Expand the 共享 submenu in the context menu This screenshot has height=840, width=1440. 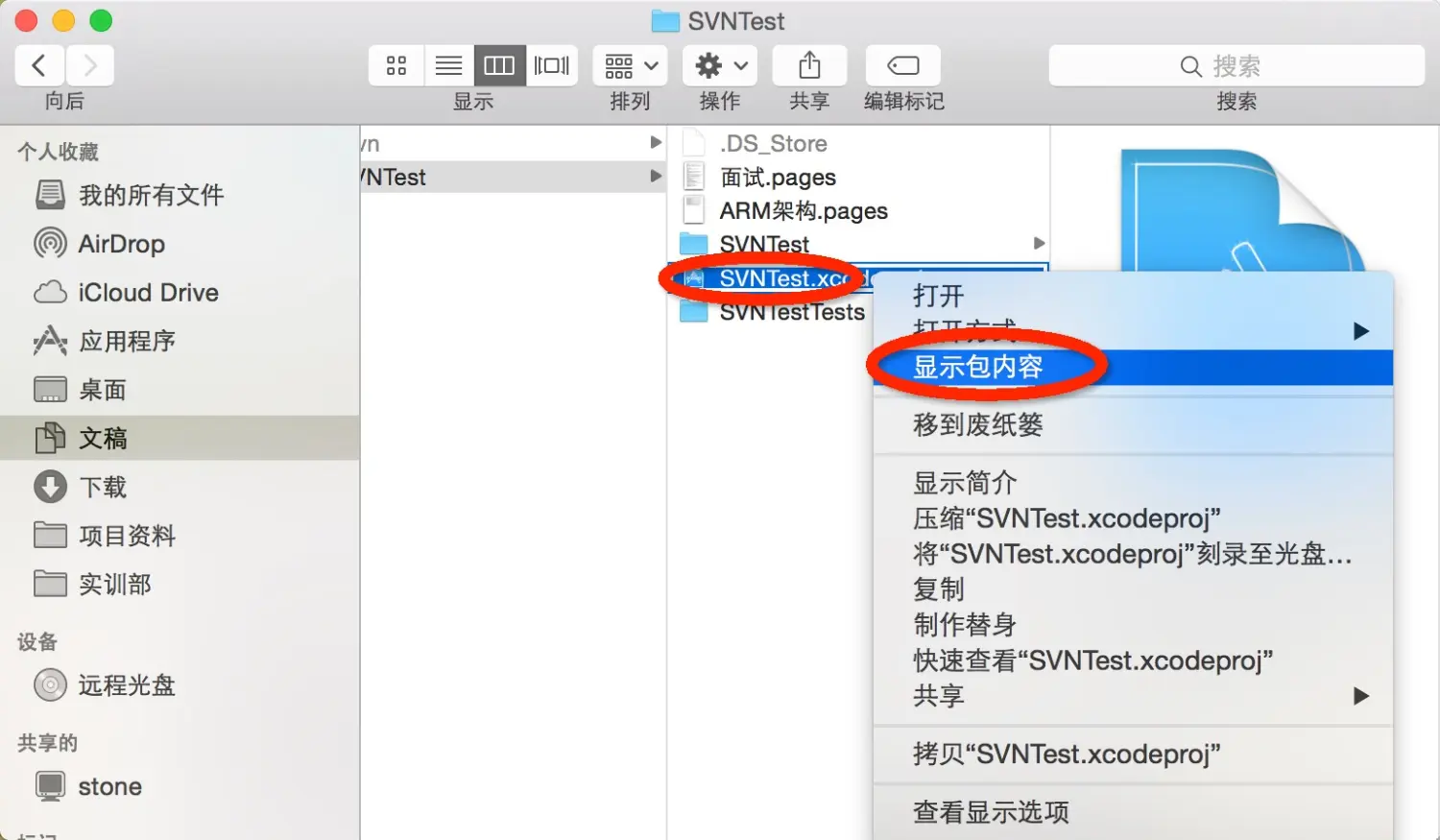1133,696
